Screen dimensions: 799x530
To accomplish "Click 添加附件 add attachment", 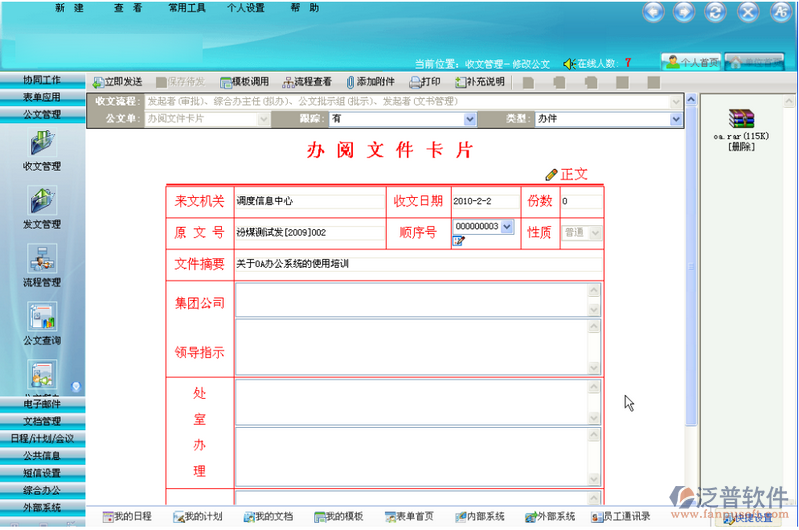I will [x=370, y=82].
